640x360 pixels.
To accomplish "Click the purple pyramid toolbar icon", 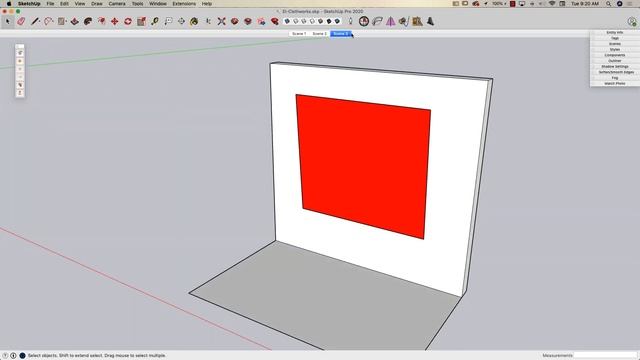I will [x=391, y=21].
